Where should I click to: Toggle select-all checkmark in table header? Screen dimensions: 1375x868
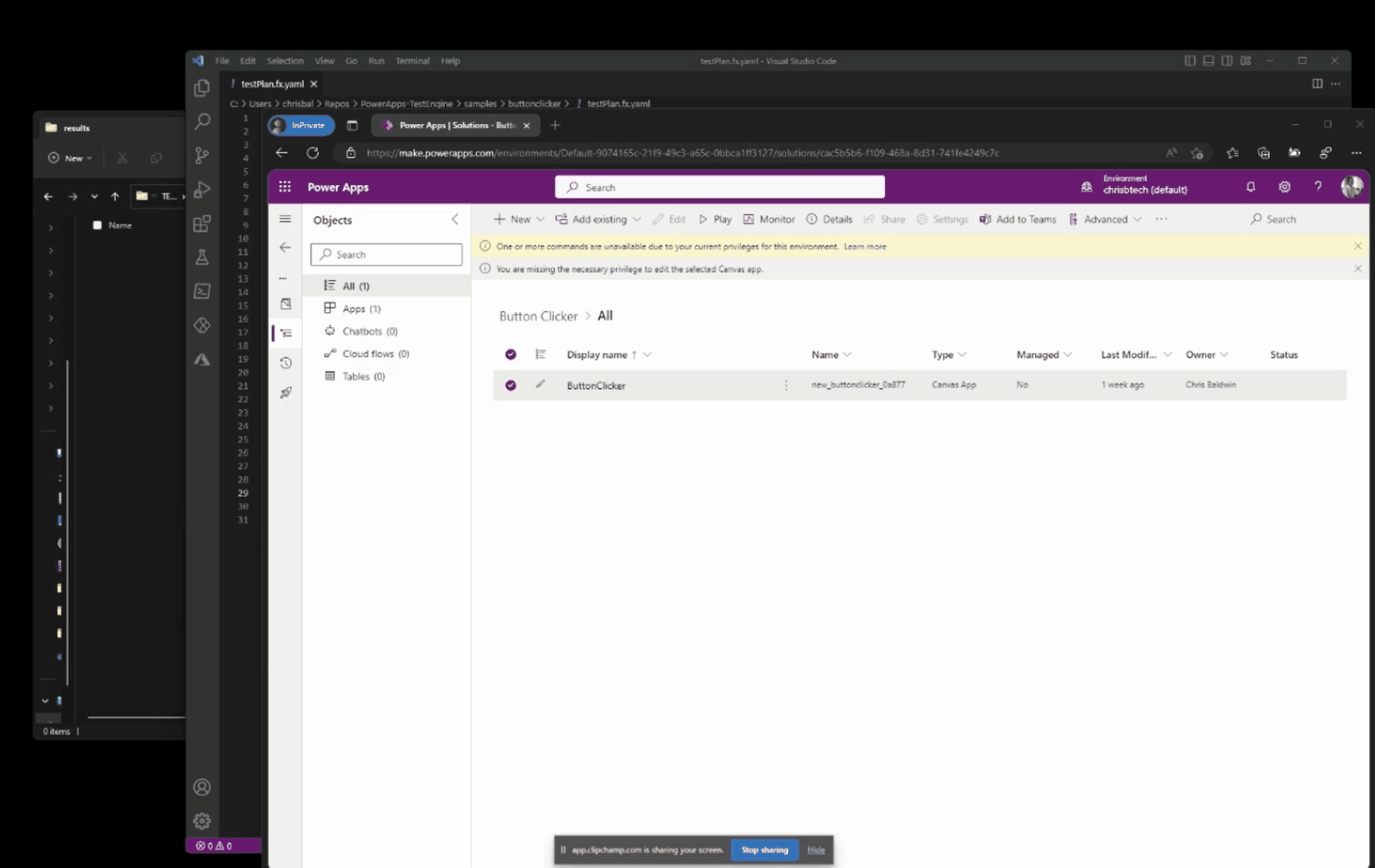coord(511,355)
